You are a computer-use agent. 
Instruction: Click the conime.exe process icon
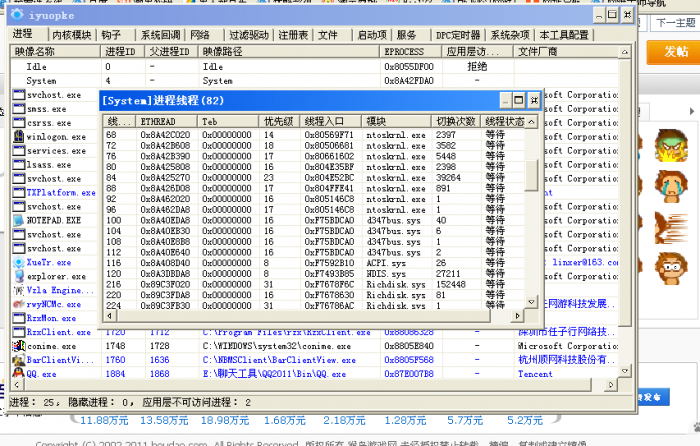[x=19, y=346]
